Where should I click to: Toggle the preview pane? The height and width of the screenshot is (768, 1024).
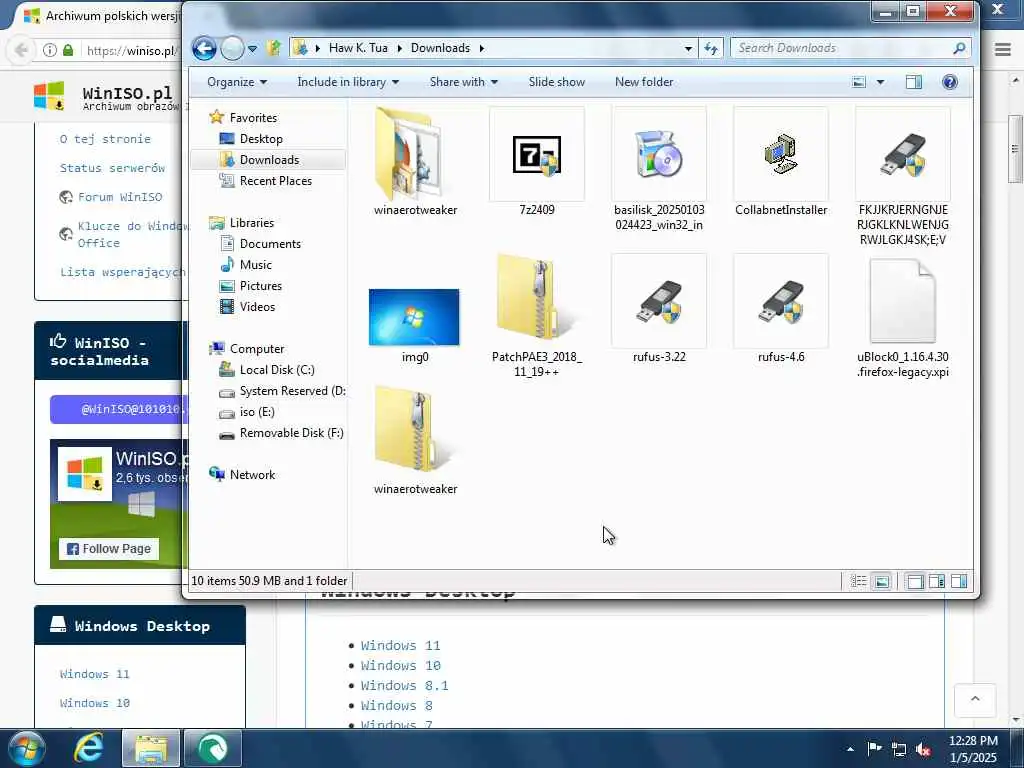tap(914, 82)
